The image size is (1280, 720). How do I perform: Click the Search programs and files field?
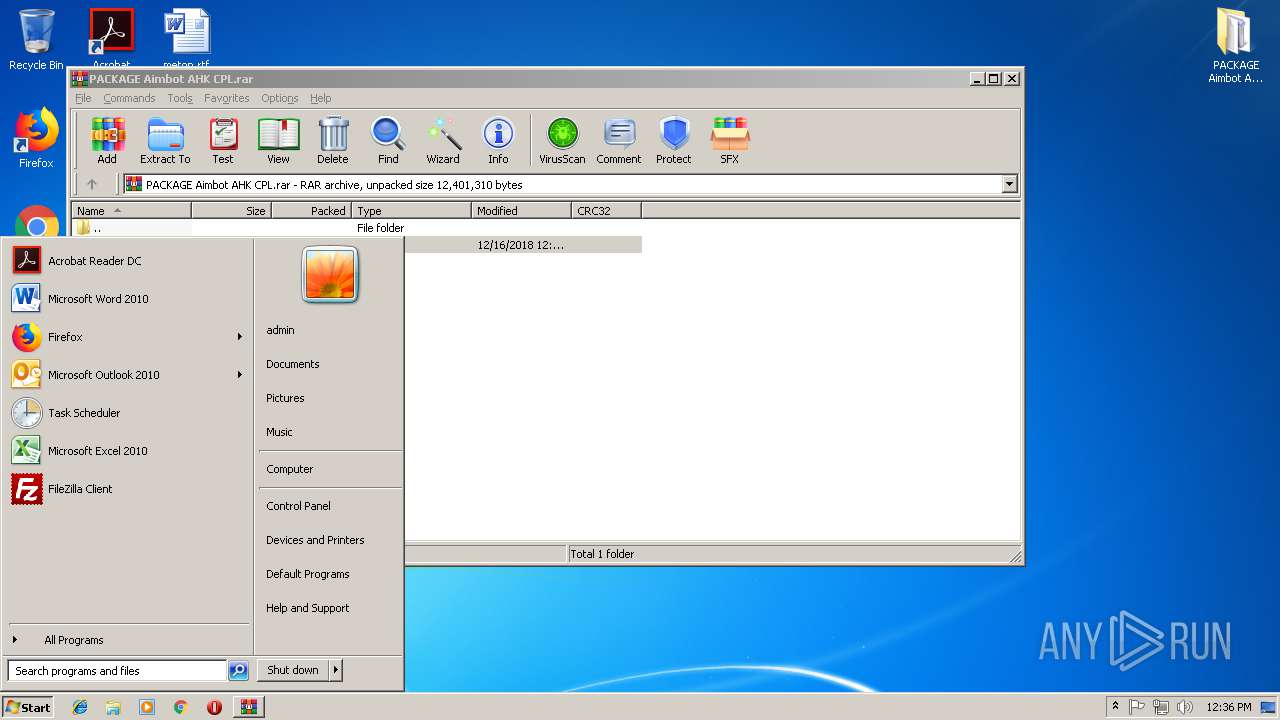click(117, 671)
